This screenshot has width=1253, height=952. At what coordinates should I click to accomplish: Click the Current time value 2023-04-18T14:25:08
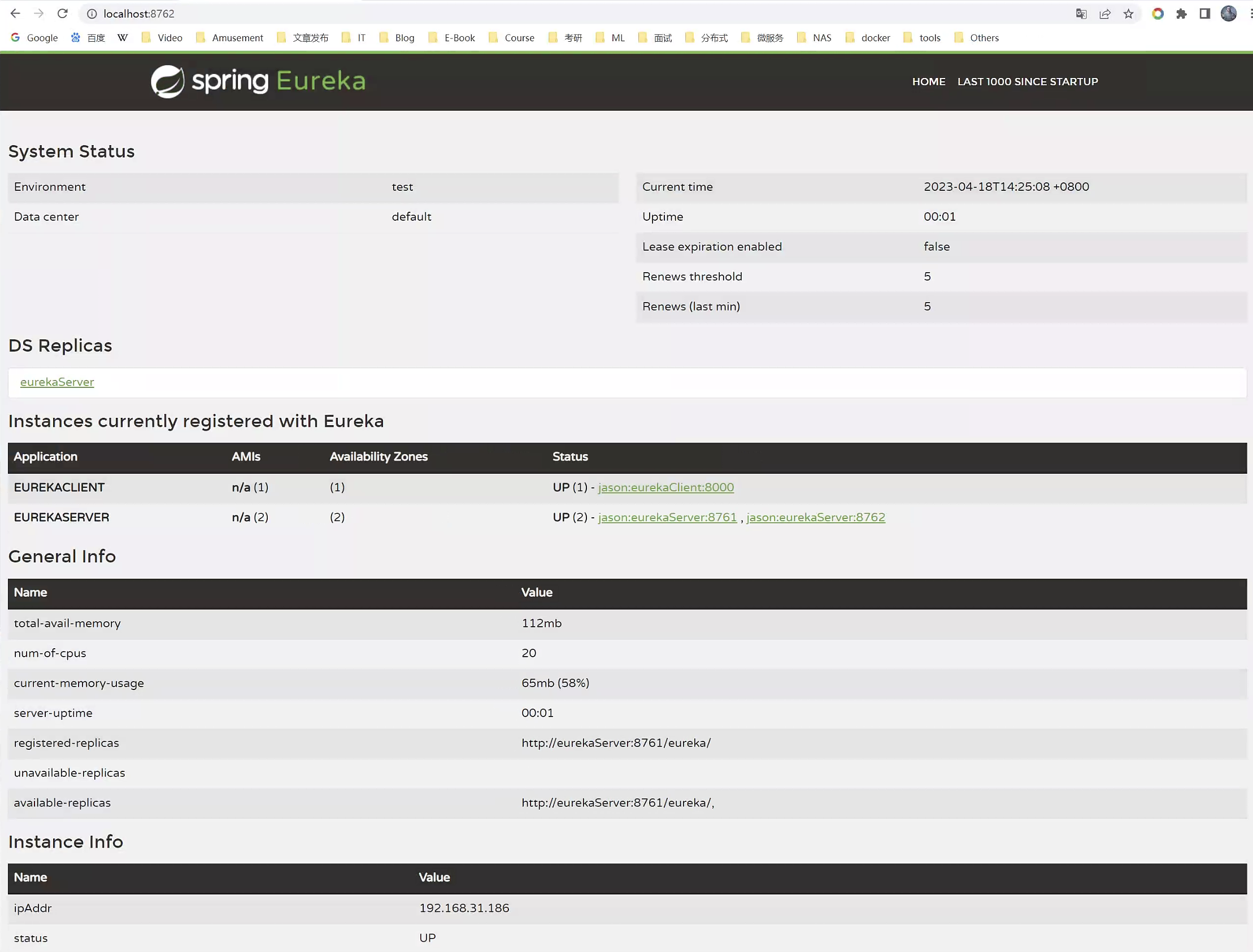pyautogui.click(x=1006, y=187)
